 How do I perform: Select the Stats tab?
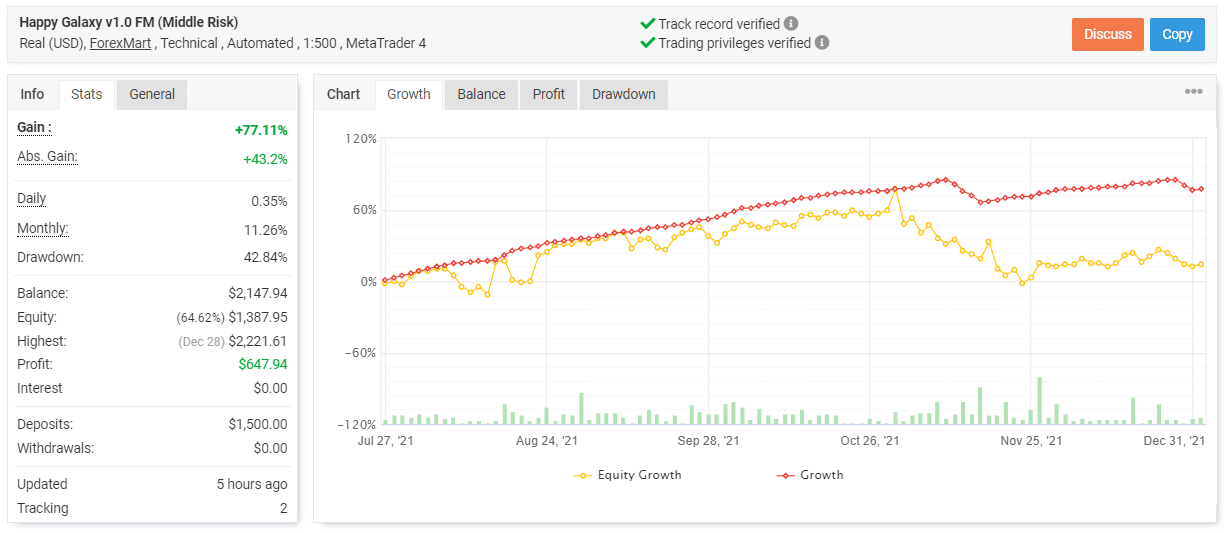pos(86,94)
